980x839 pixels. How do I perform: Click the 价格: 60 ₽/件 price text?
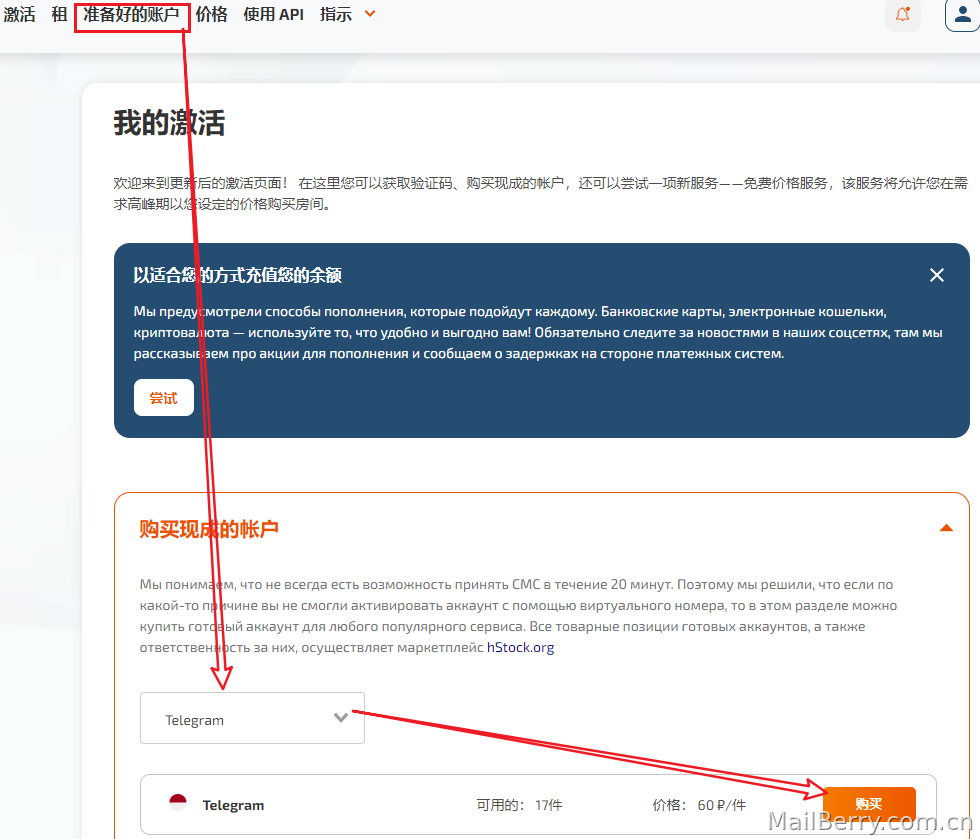pos(699,805)
